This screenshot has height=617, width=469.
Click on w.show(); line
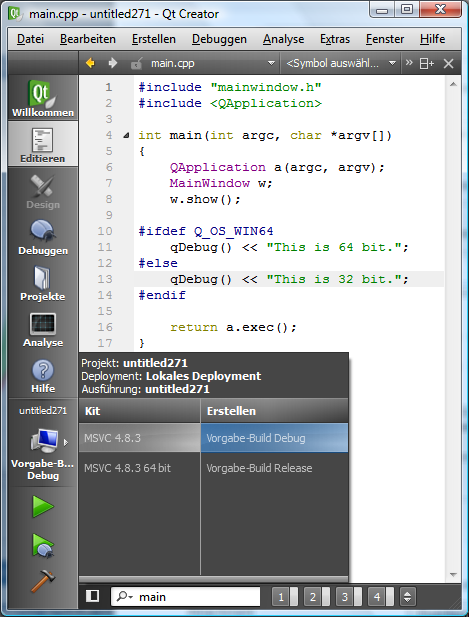pos(205,199)
